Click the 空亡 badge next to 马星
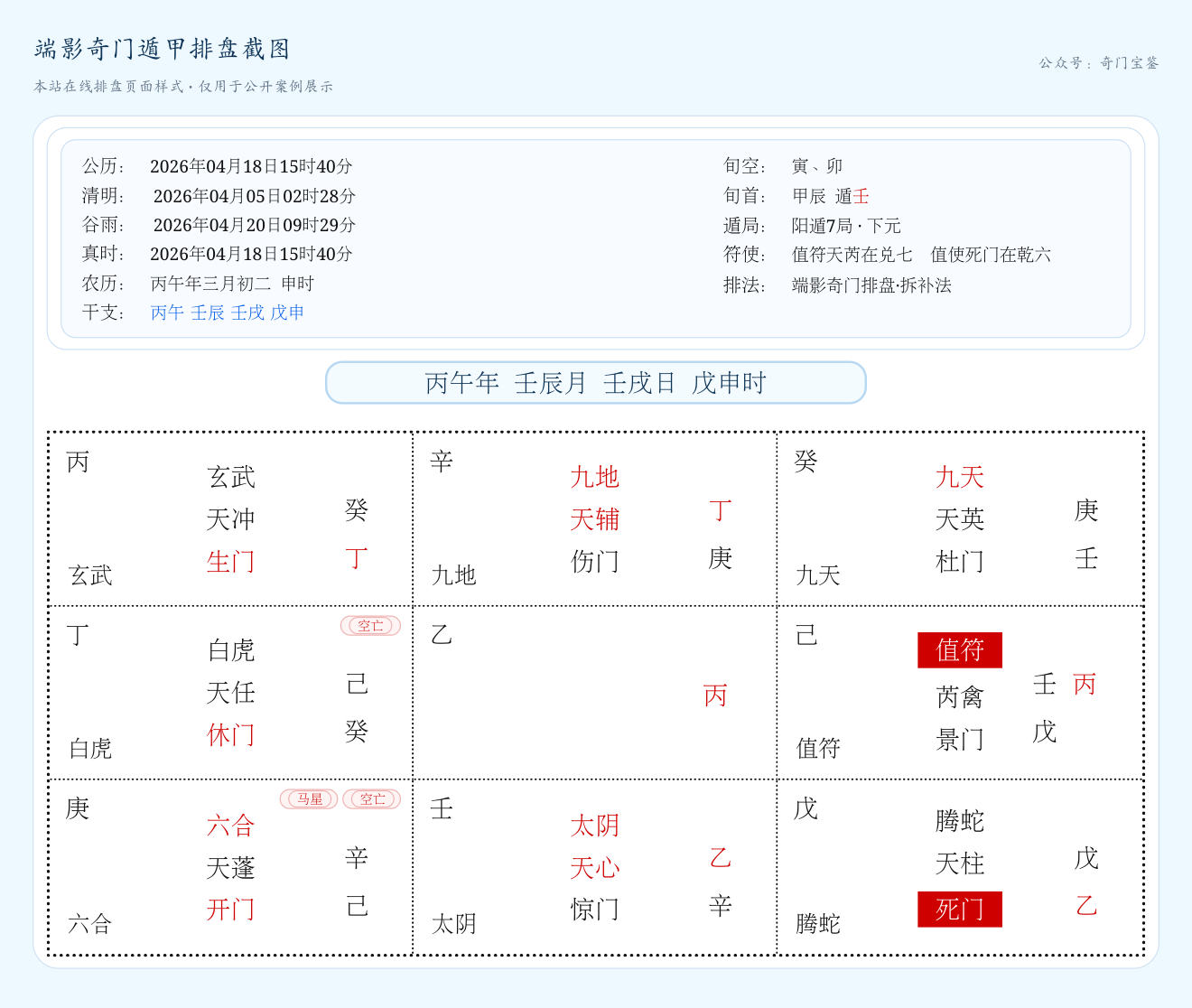The image size is (1192, 1008). coord(372,799)
